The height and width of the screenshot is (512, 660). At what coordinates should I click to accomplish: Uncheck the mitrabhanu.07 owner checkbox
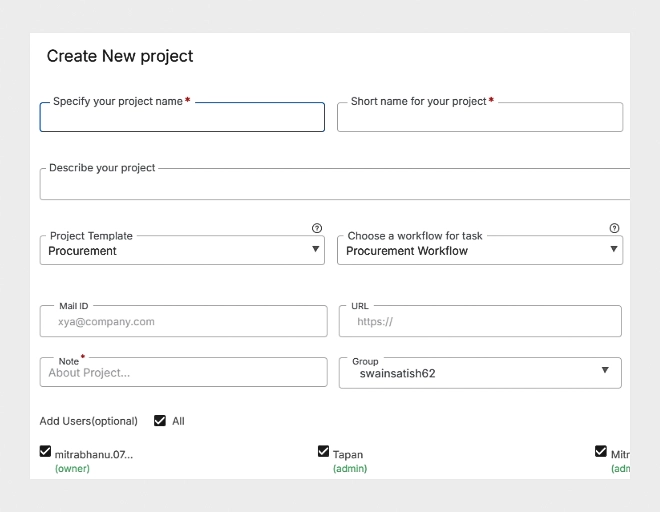(46, 452)
